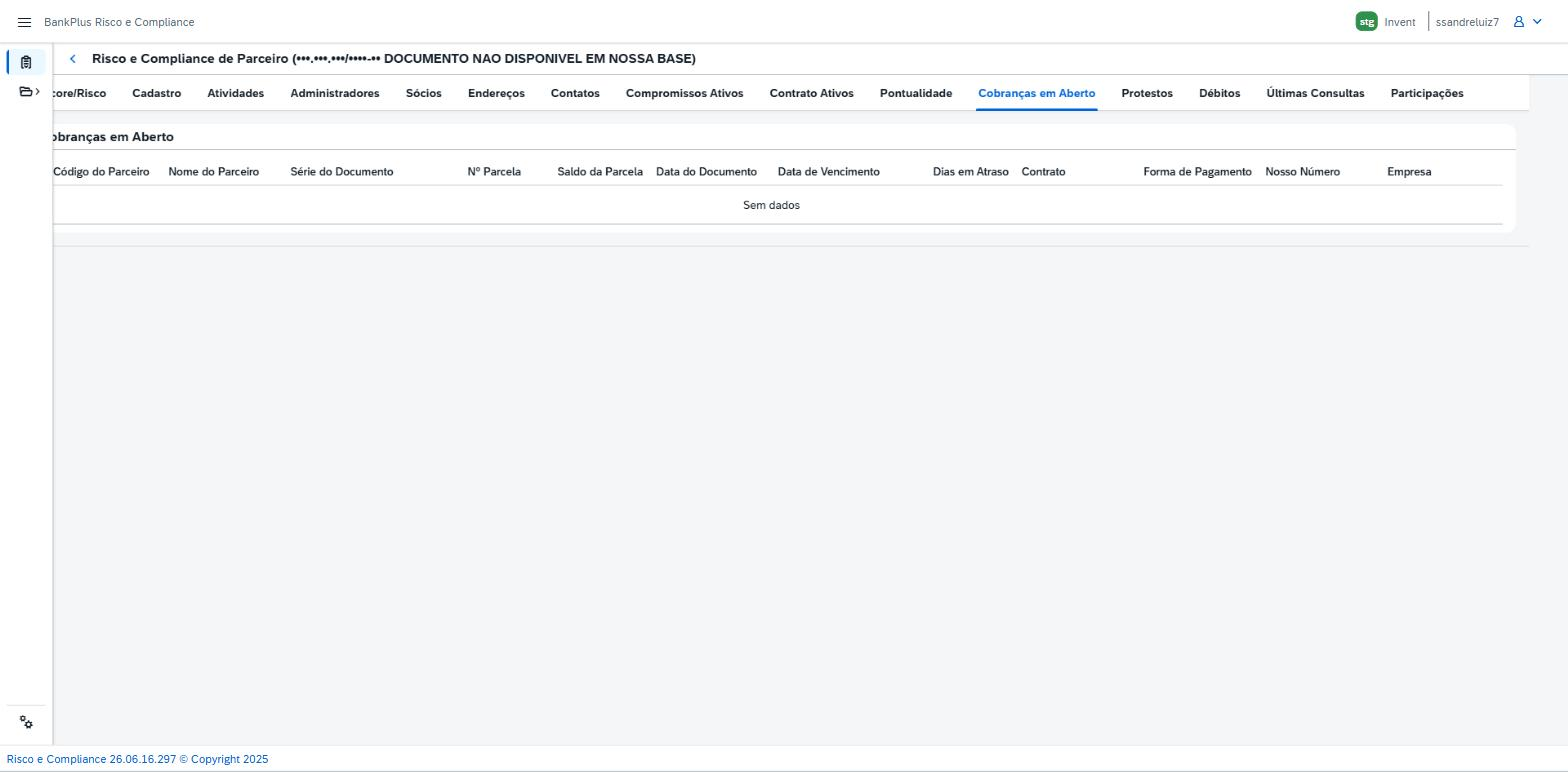View the Protestos tab
This screenshot has height=772, width=1568.
click(x=1147, y=93)
